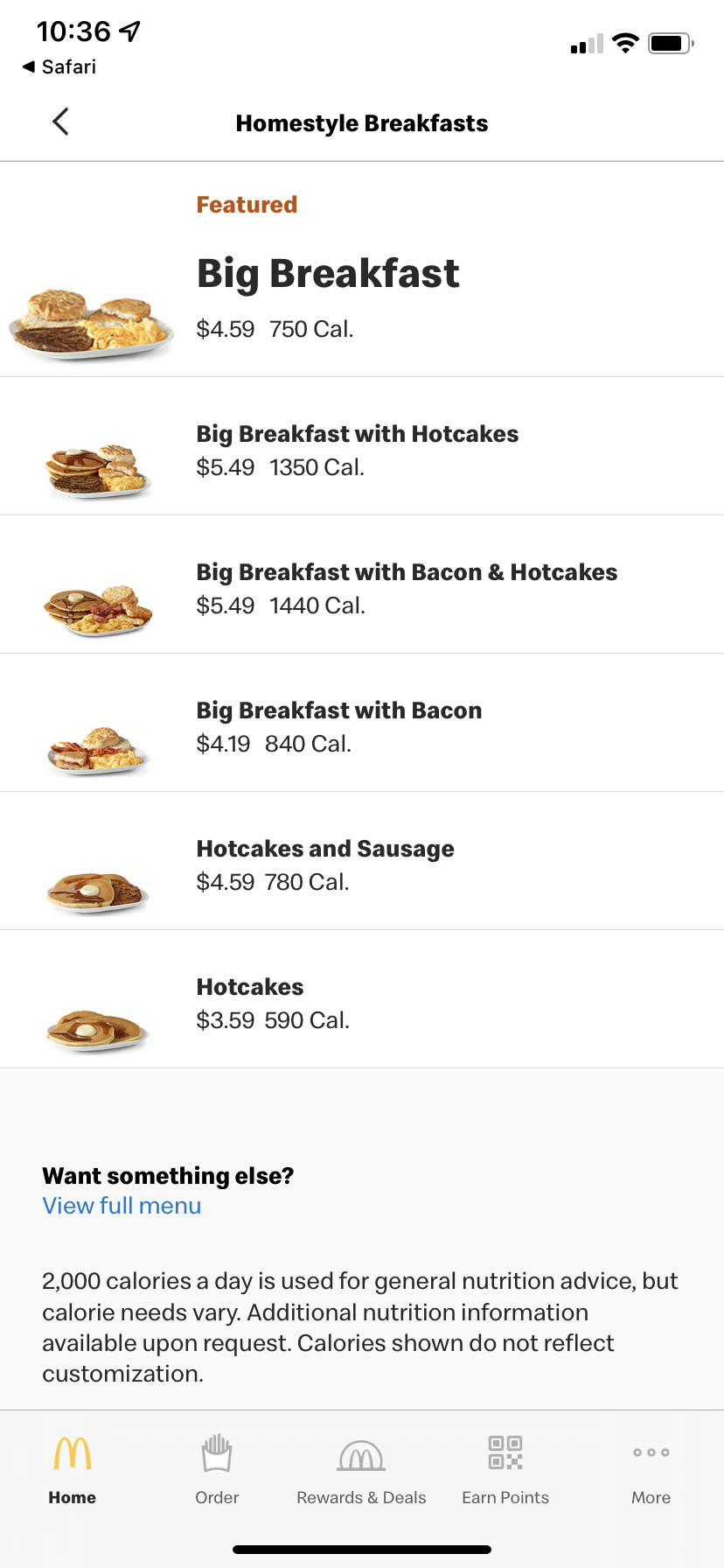Open Rewards & Deals arches icon
Screen dimensions: 724x1568
[361, 1456]
